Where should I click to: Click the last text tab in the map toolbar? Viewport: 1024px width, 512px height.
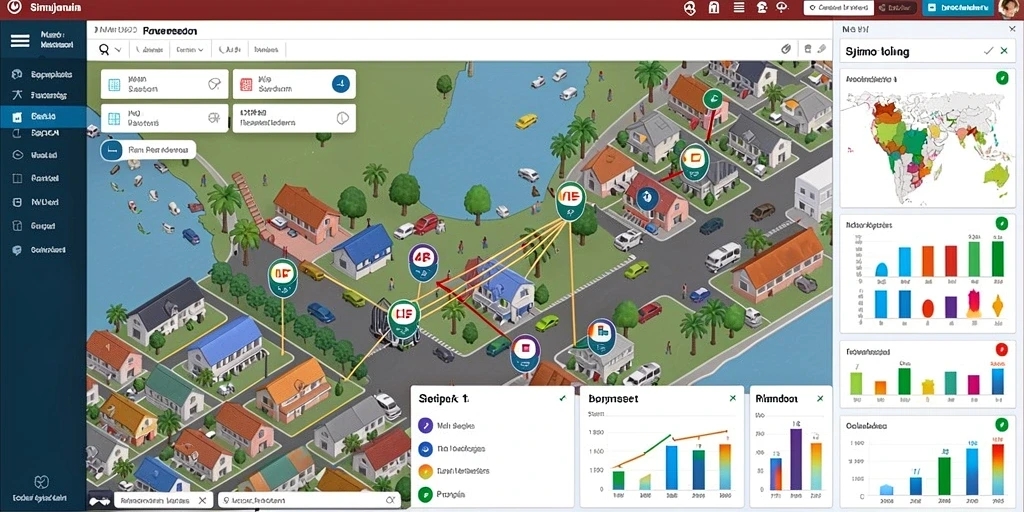tap(266, 49)
